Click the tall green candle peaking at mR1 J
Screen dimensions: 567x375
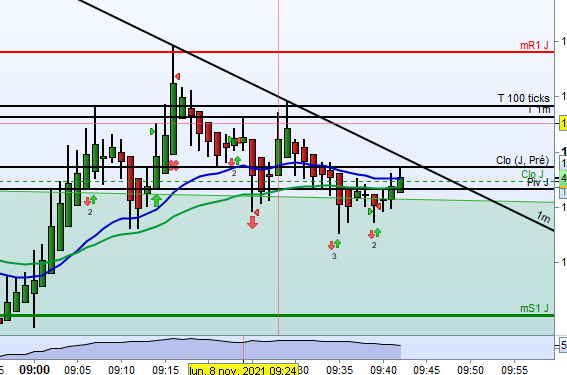[173, 119]
